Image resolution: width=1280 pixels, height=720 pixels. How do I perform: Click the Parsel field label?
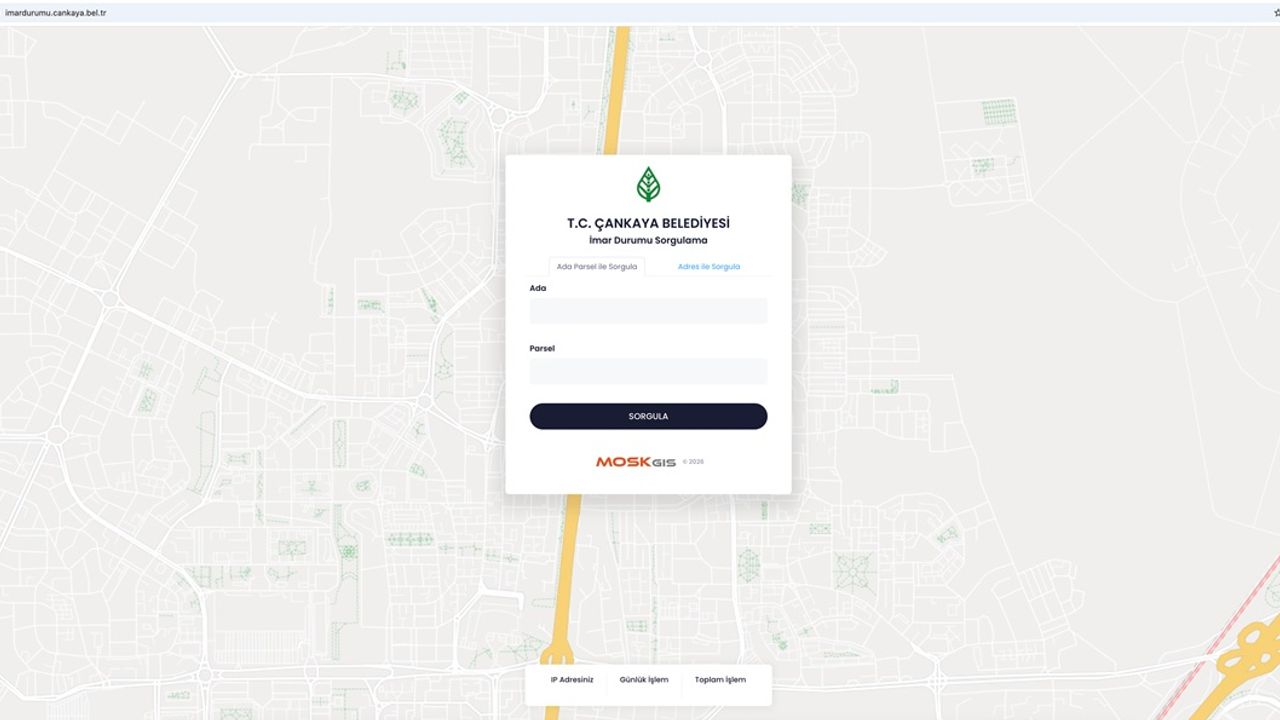tap(542, 348)
